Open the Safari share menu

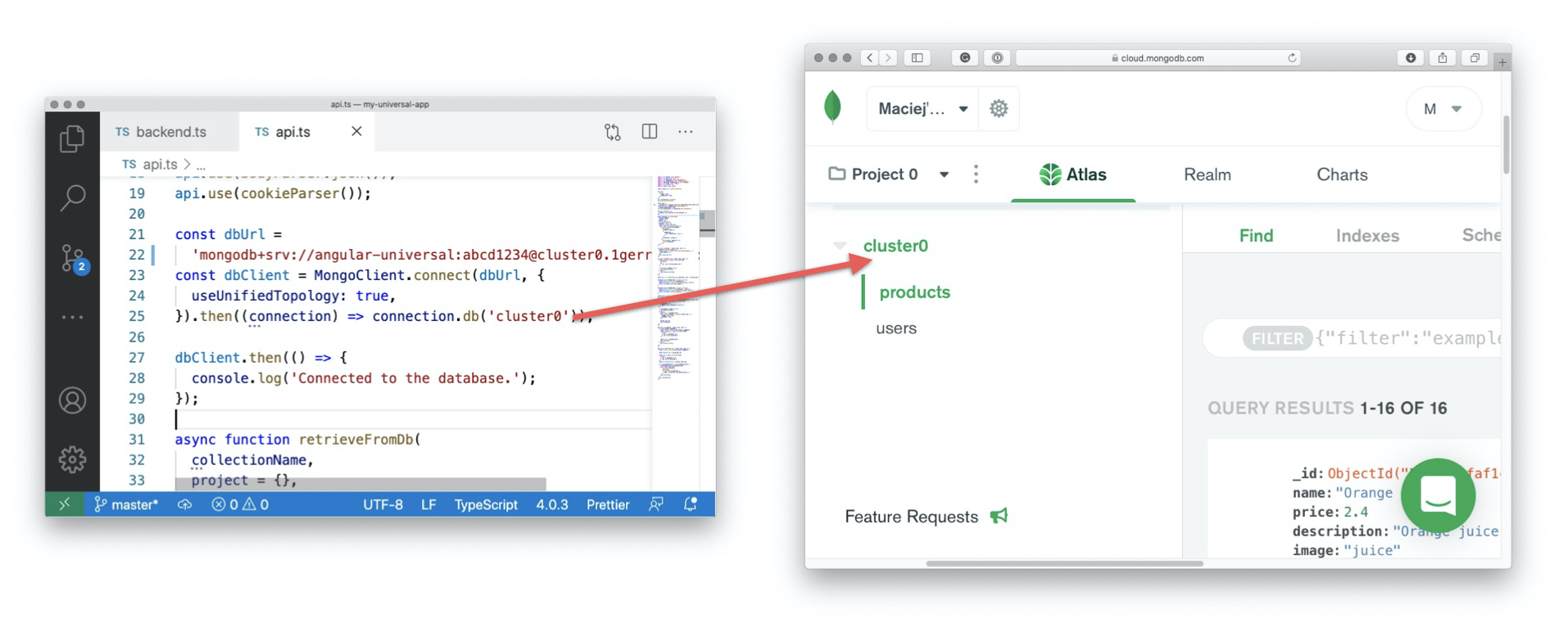pos(1443,58)
